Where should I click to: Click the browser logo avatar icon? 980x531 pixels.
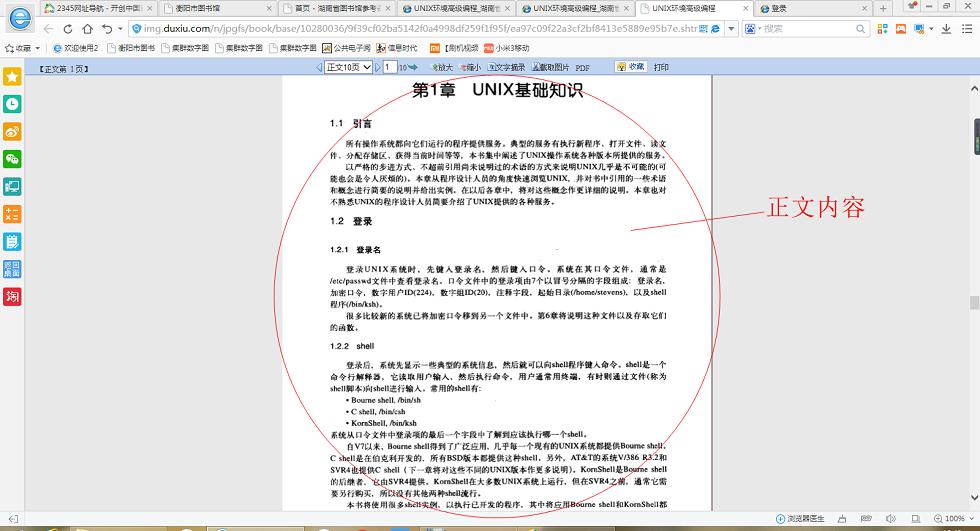tap(20, 18)
